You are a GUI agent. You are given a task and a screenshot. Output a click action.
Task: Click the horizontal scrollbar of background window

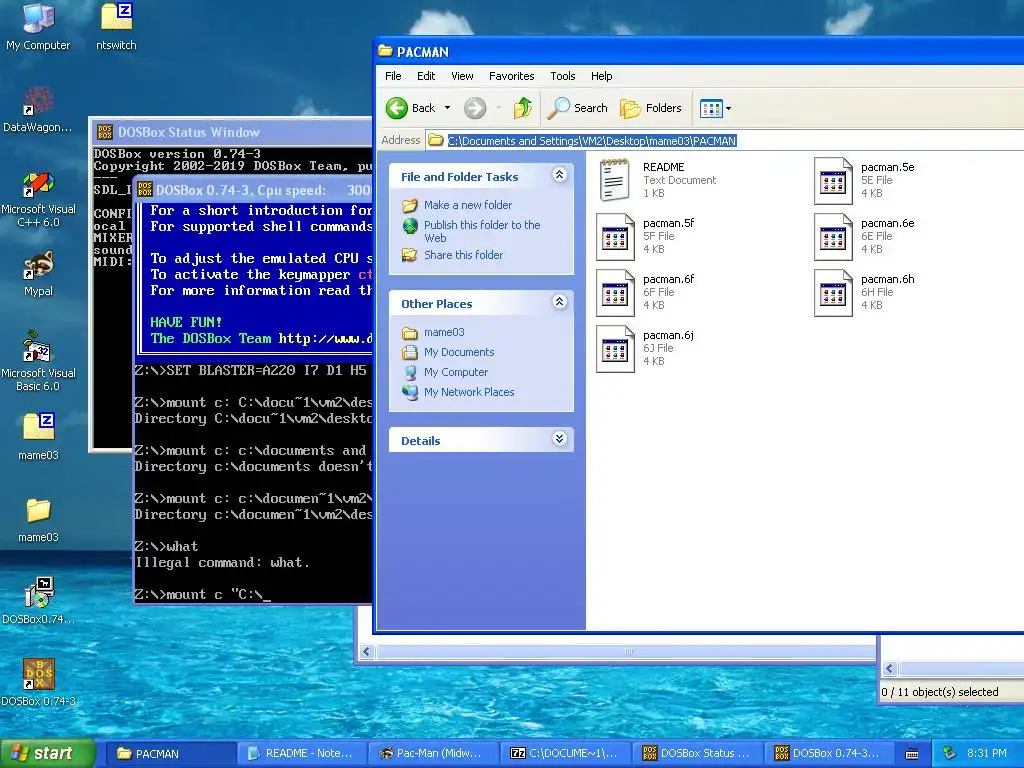tap(627, 652)
